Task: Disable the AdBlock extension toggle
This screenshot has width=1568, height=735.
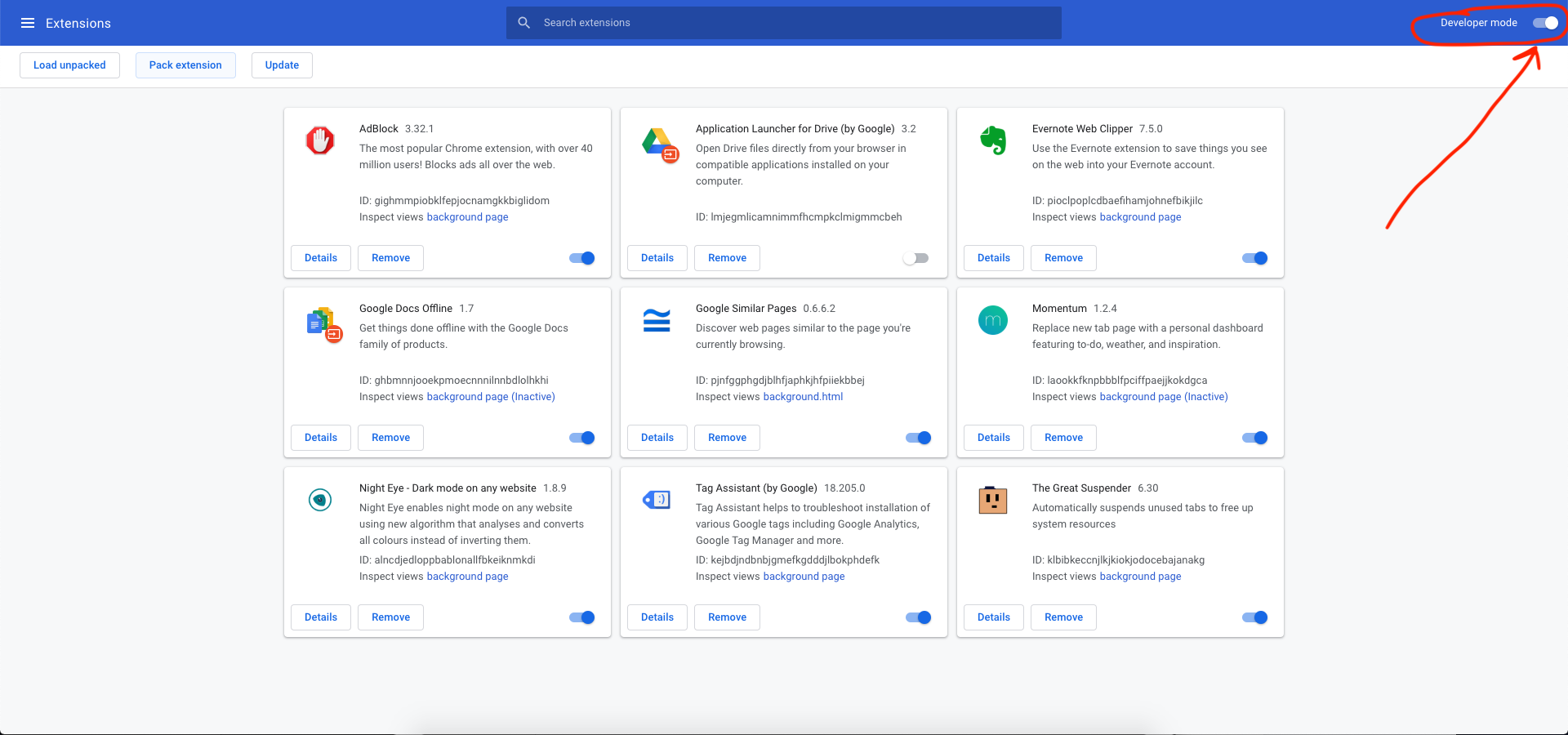Action: (x=582, y=258)
